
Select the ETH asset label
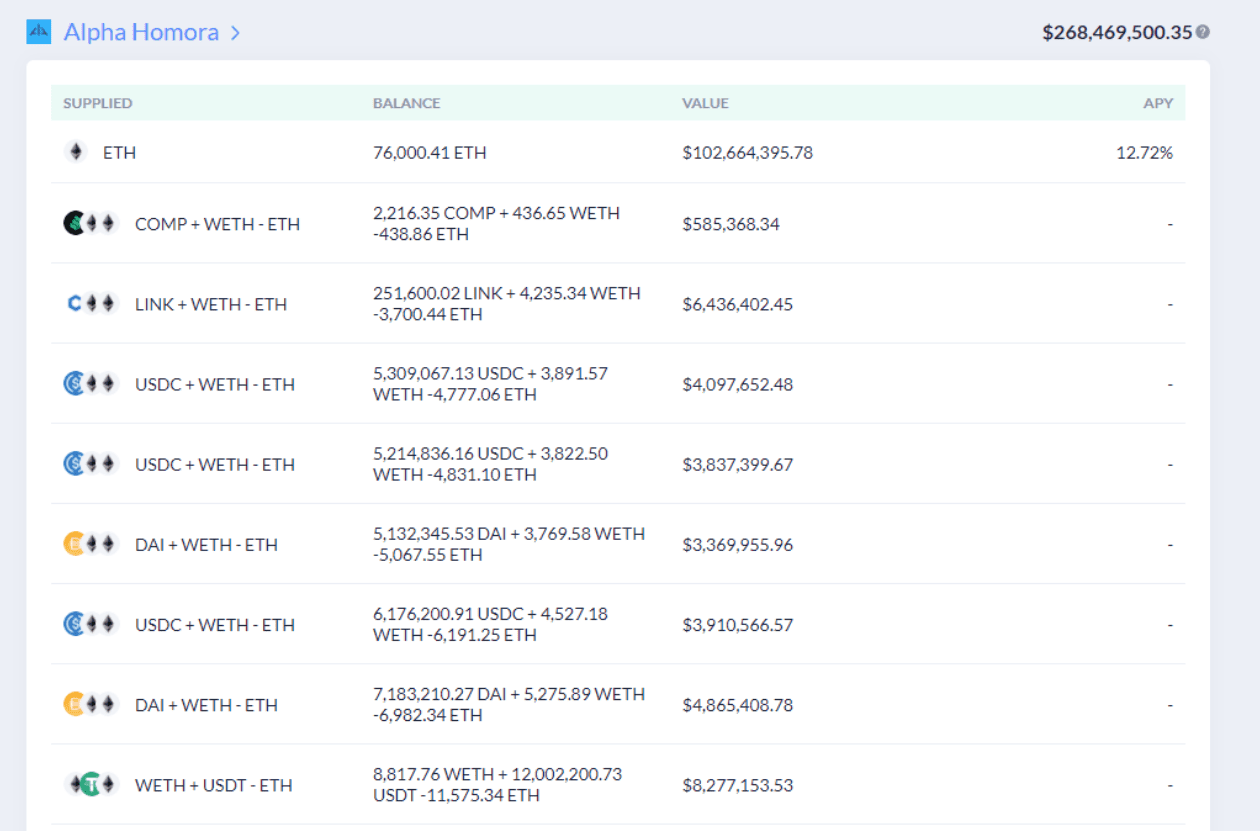click(119, 153)
